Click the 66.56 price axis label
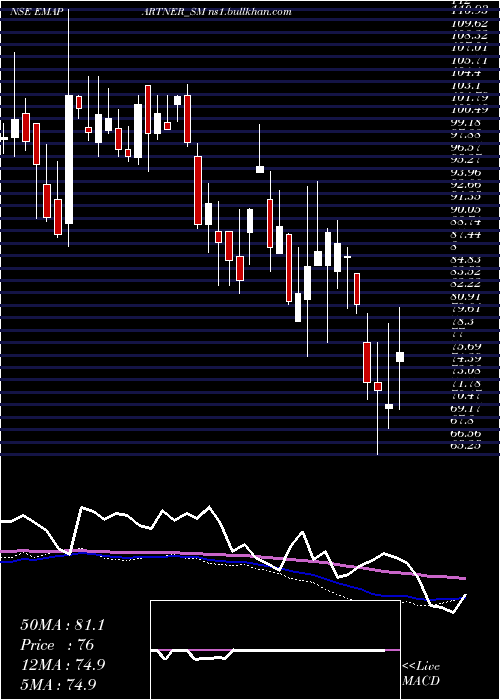 (x=467, y=433)
